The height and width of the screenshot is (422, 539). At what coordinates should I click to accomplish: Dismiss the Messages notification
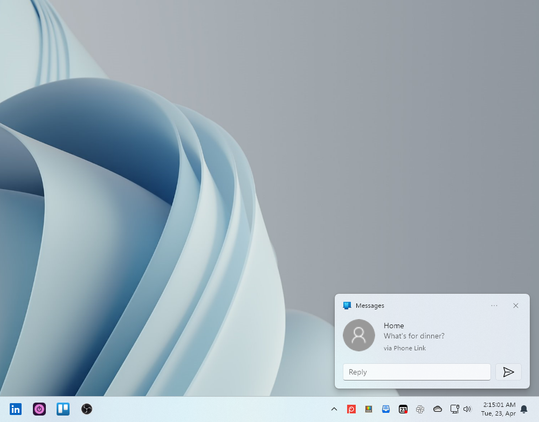tap(516, 306)
